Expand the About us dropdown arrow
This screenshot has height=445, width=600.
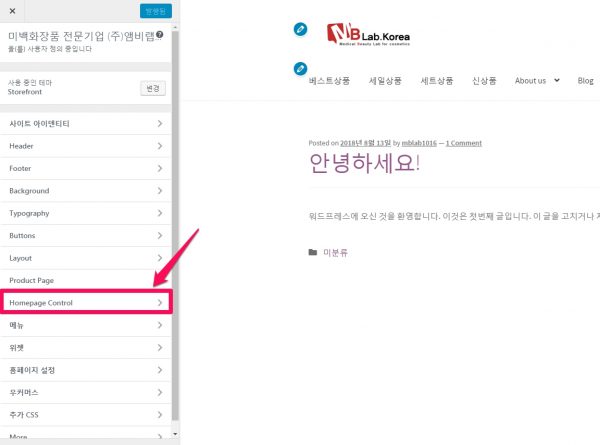pyautogui.click(x=557, y=80)
